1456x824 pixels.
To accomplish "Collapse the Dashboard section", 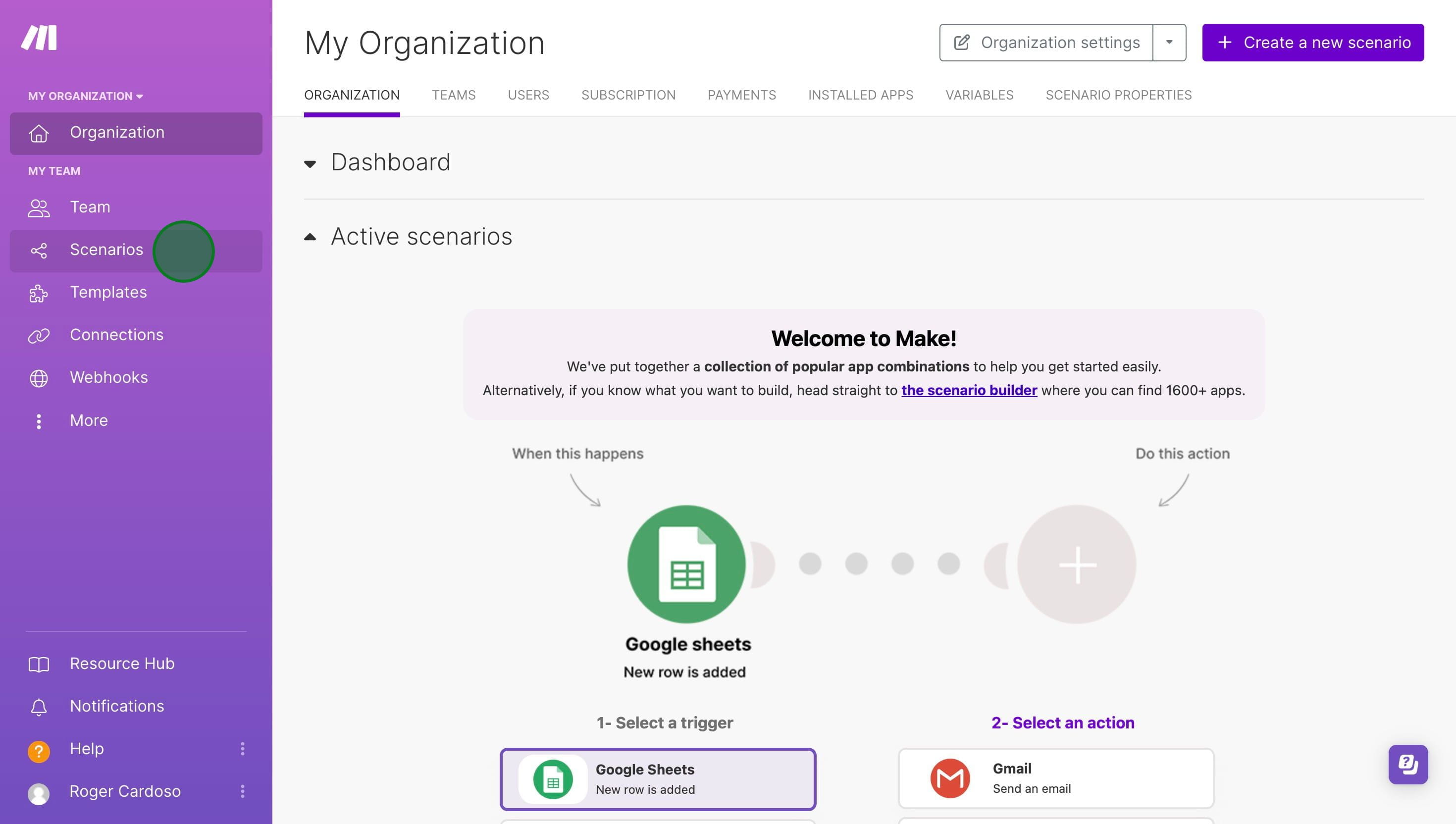I will click(310, 164).
